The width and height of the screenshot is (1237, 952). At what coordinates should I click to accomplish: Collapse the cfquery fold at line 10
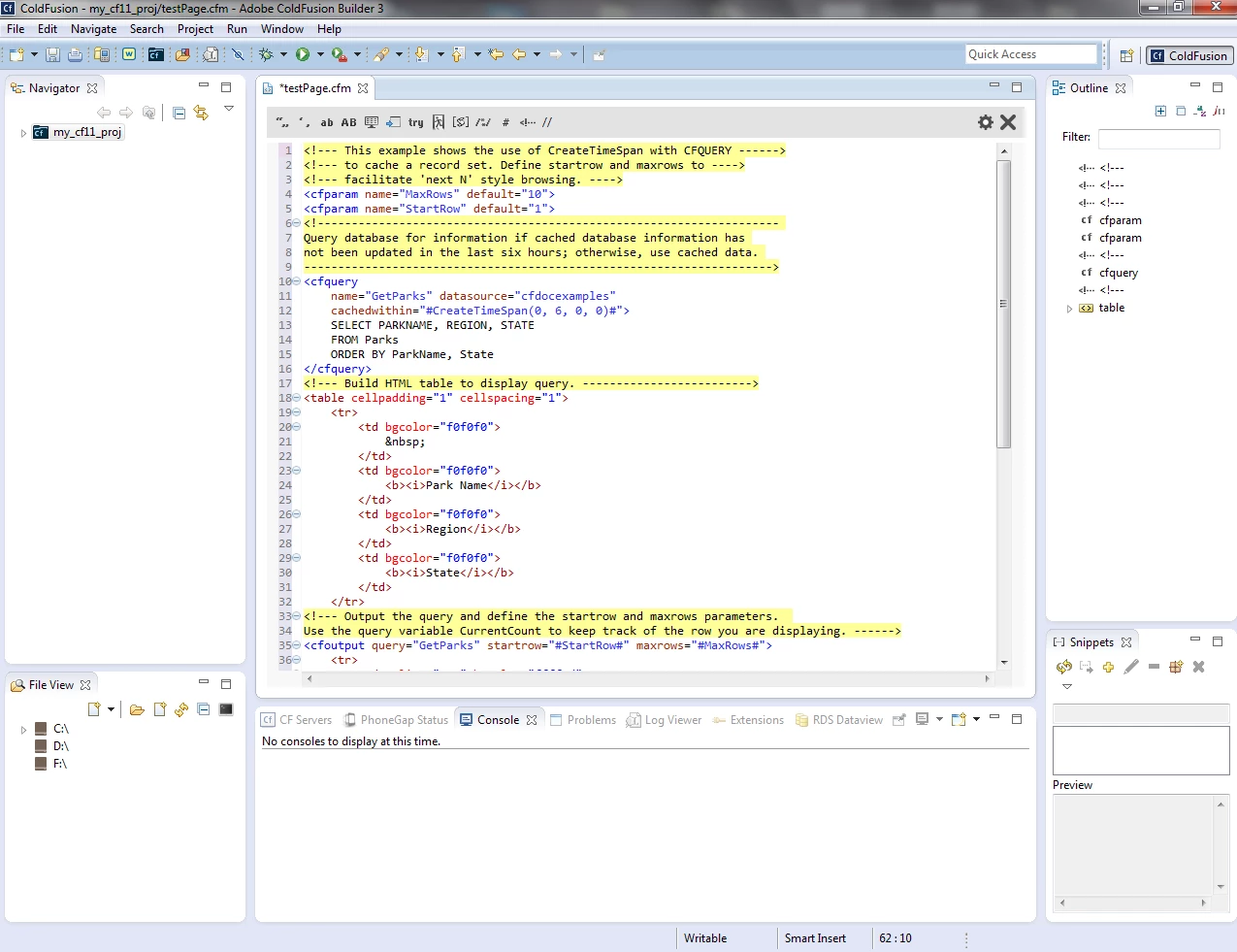(x=297, y=281)
